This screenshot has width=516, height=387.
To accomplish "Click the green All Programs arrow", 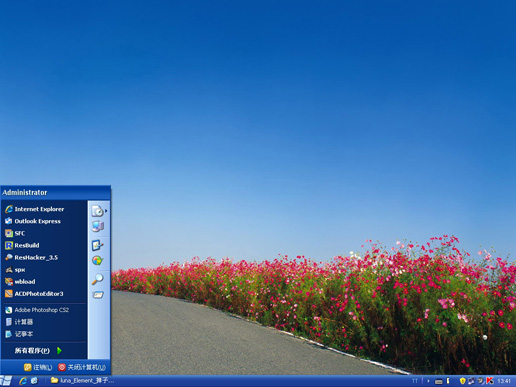I will coord(59,351).
